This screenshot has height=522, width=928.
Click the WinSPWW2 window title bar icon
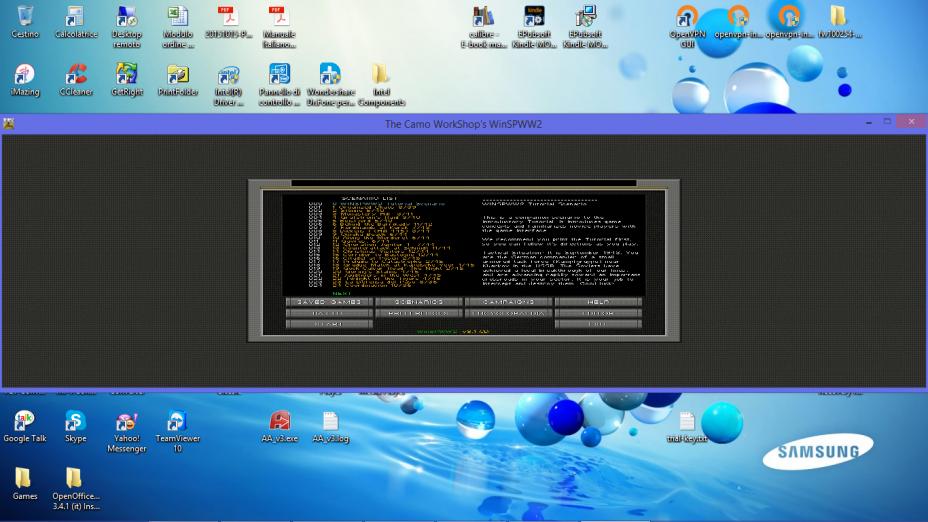pos(8,123)
